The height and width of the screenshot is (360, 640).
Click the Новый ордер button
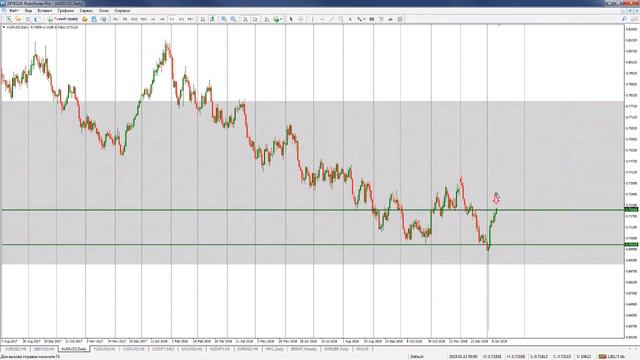[x=63, y=19]
